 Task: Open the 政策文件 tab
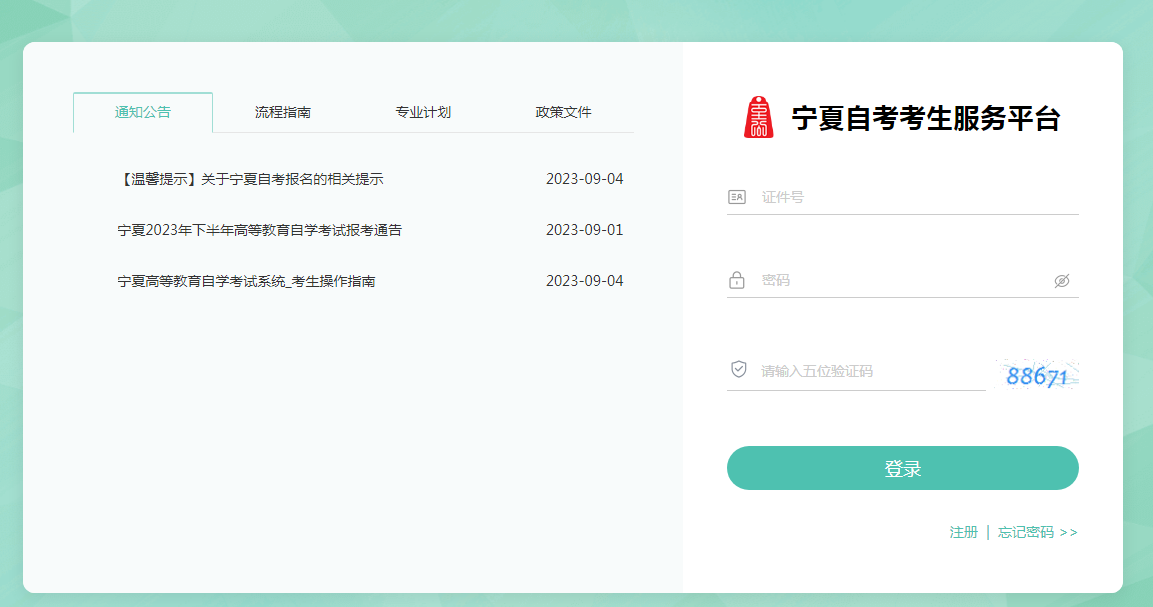pos(564,112)
